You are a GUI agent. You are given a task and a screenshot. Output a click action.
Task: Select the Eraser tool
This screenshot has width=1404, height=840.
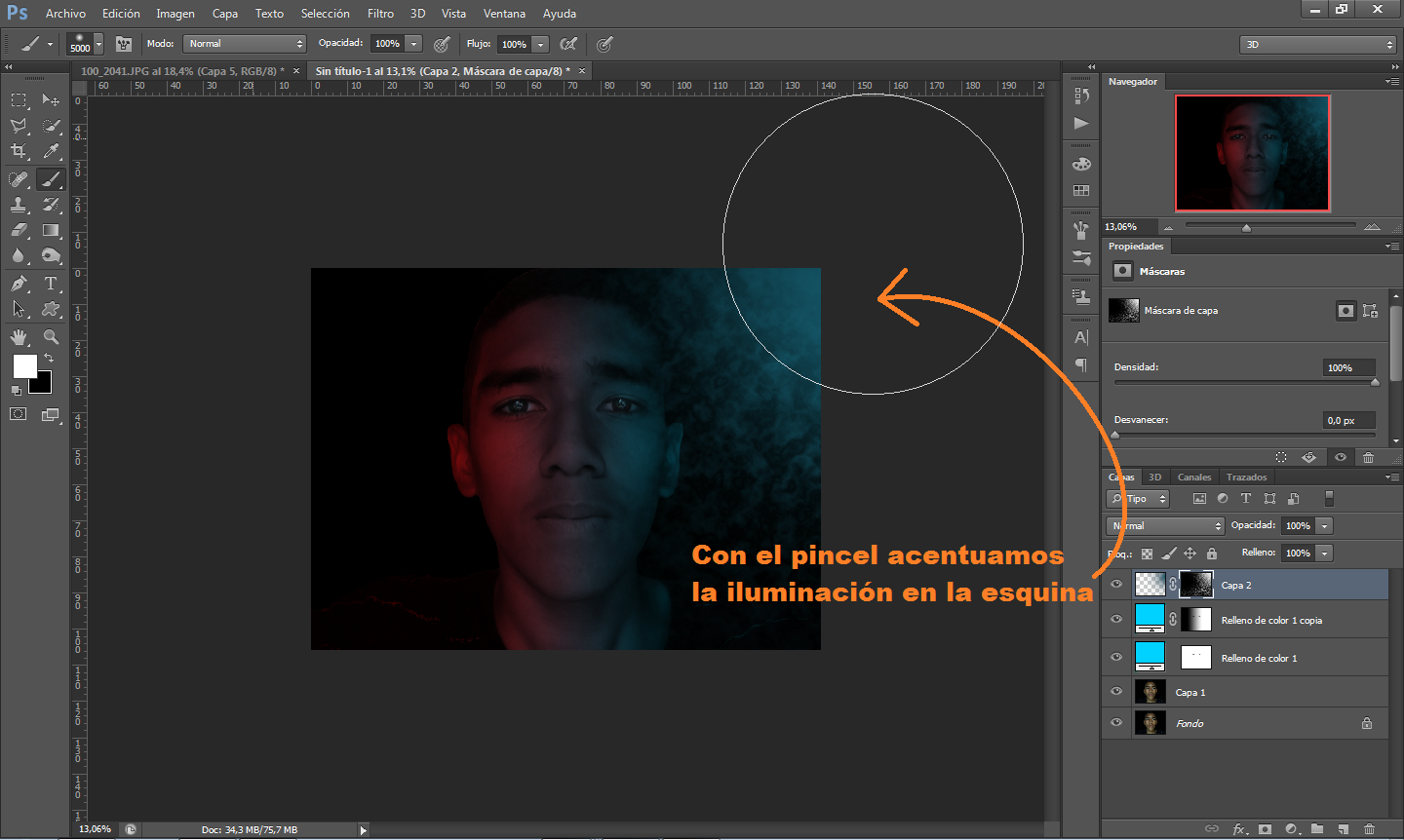pos(19,230)
